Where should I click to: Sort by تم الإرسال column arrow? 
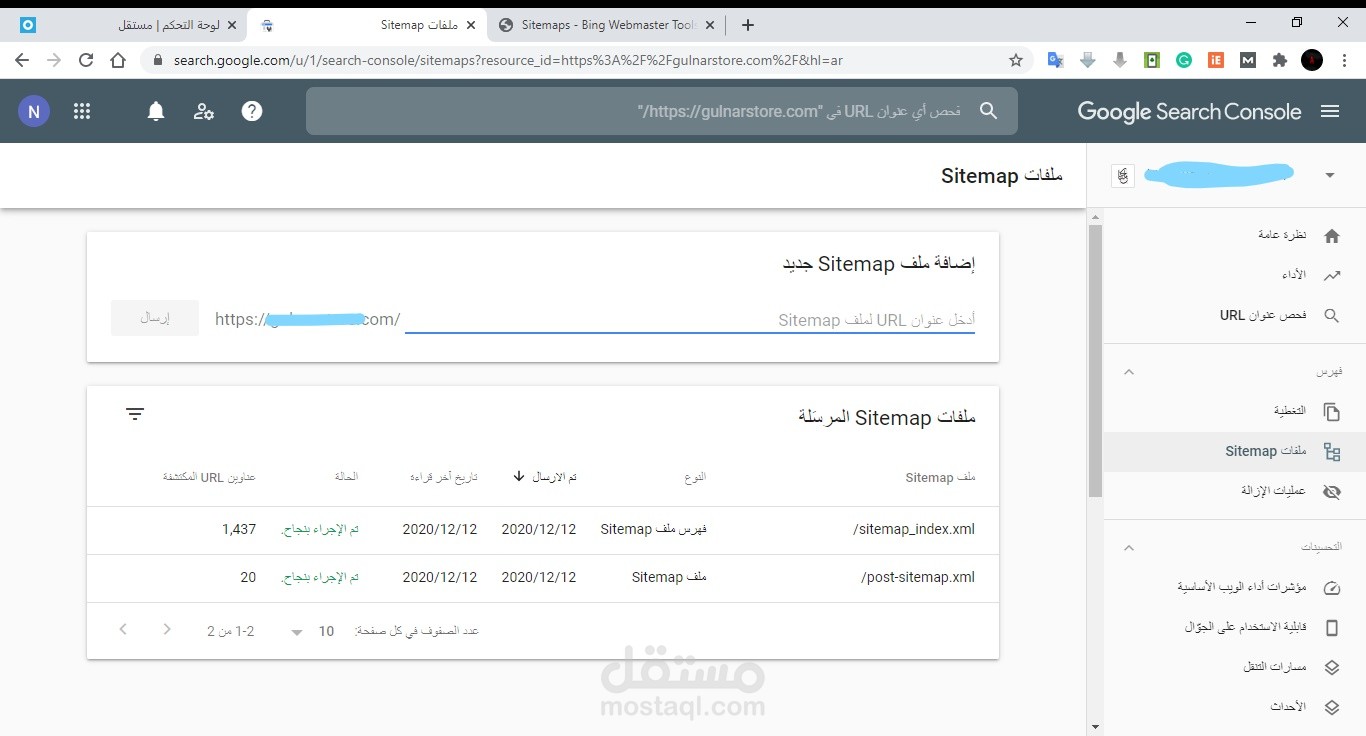[518, 477]
